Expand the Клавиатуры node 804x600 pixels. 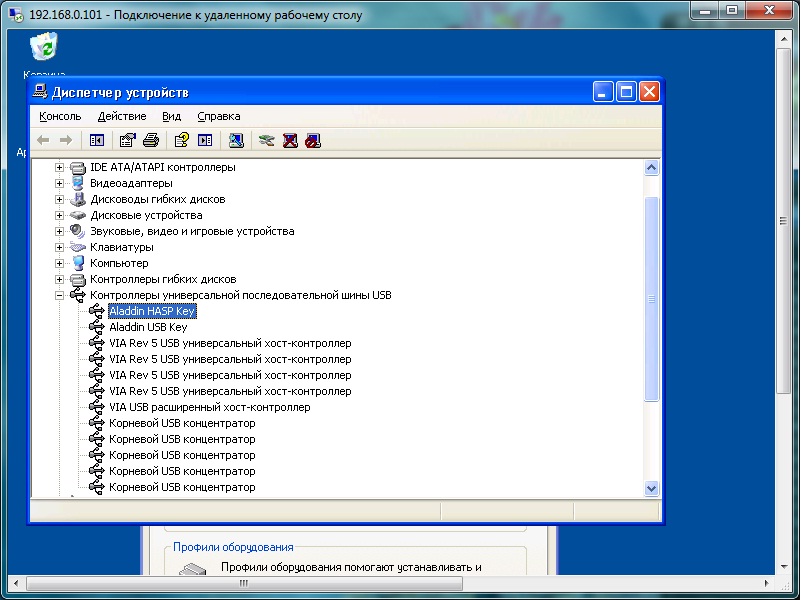pos(59,247)
